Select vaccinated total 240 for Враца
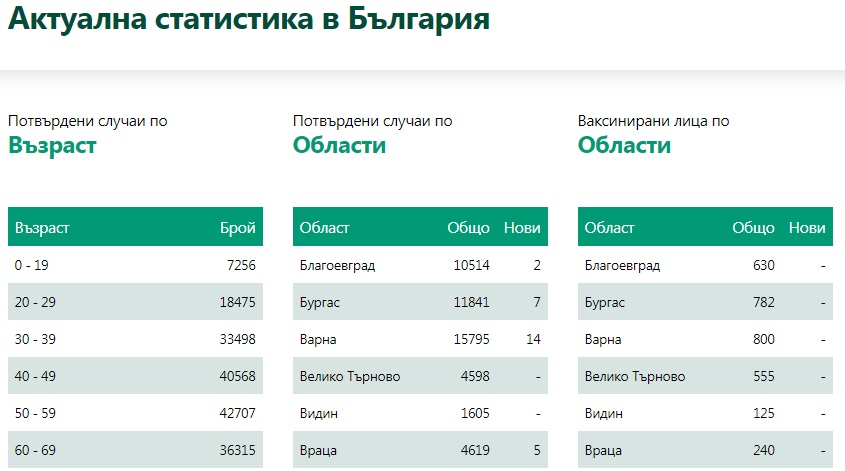This screenshot has height=471, width=845. [764, 450]
